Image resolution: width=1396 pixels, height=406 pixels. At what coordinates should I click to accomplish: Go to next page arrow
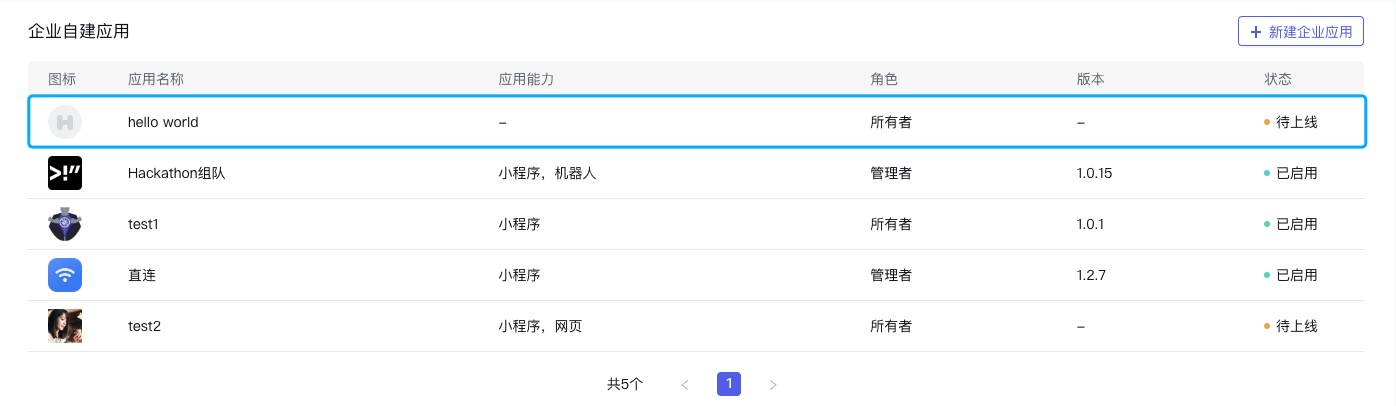(x=773, y=384)
